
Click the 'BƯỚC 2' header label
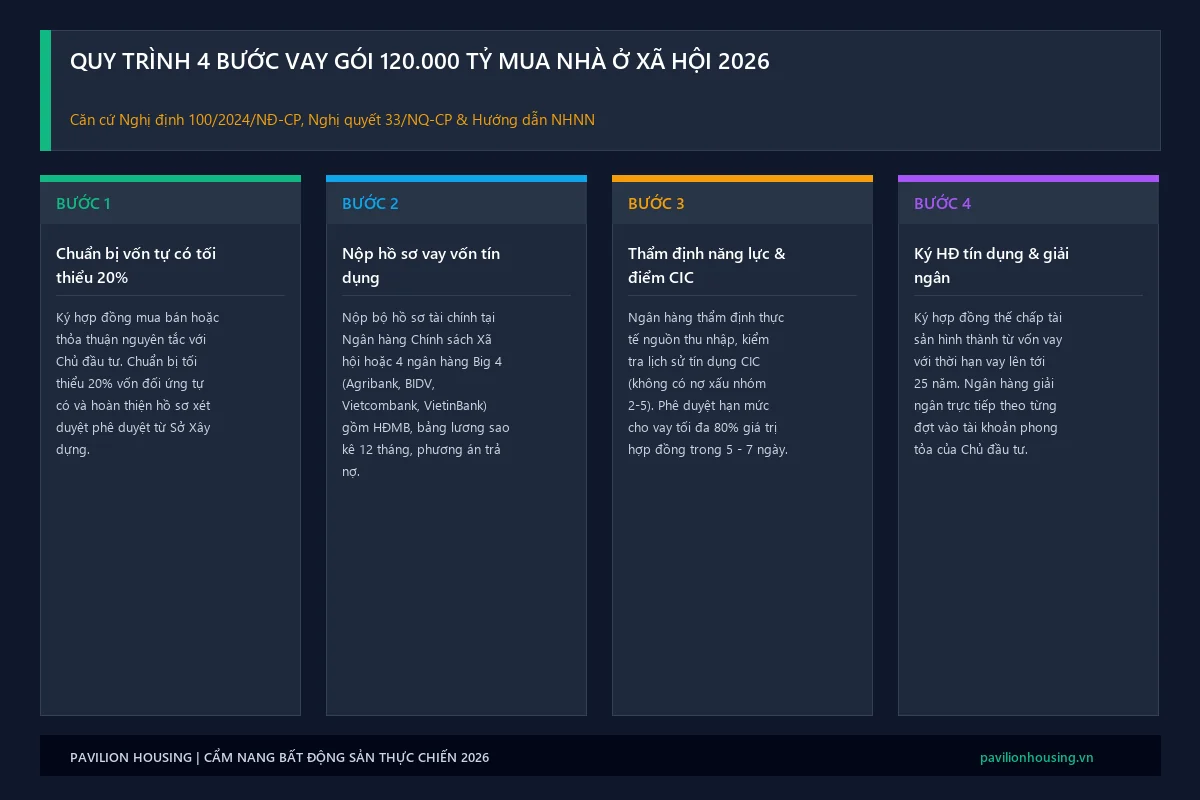[370, 203]
